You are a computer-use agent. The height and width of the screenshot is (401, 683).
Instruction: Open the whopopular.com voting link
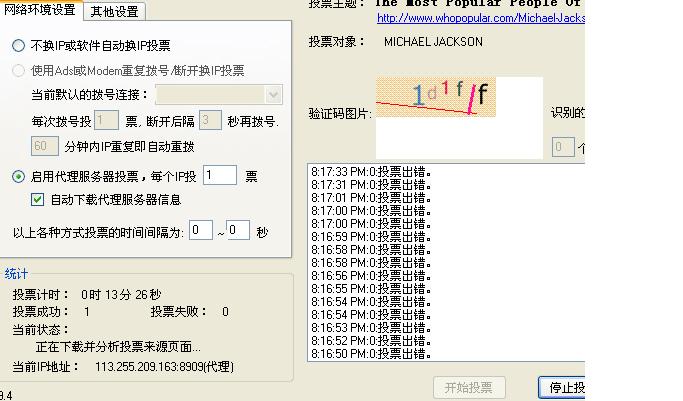point(480,18)
